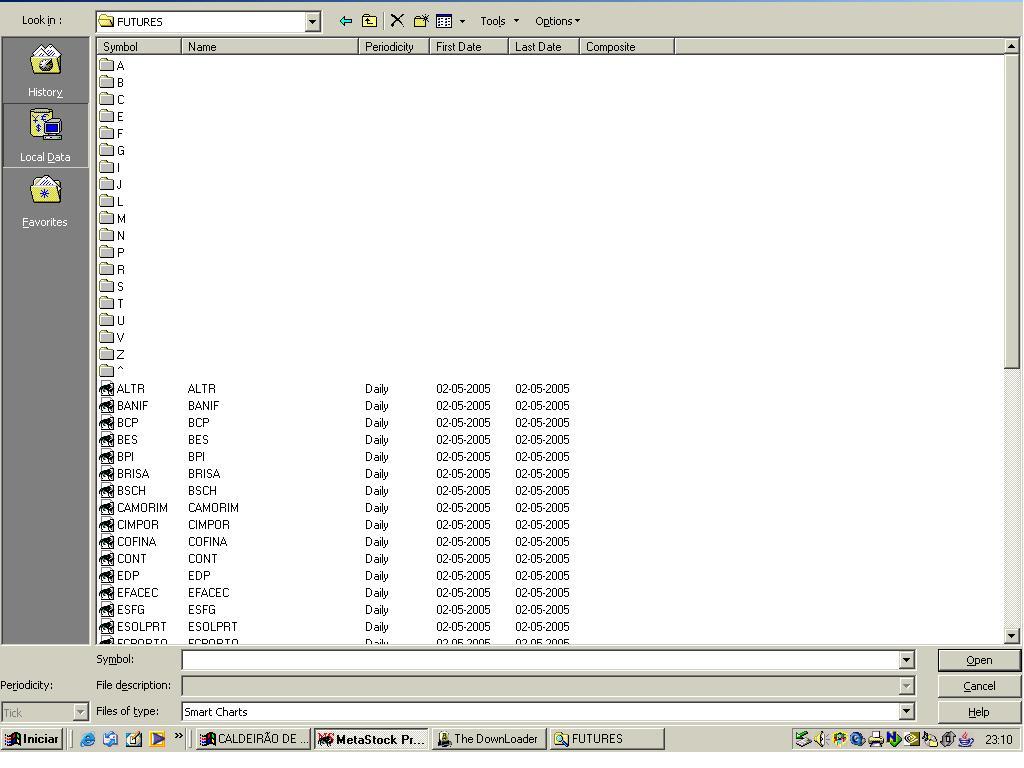Image resolution: width=1024 pixels, height=768 pixels.
Task: Open the History sidebar icon
Action: 45,60
